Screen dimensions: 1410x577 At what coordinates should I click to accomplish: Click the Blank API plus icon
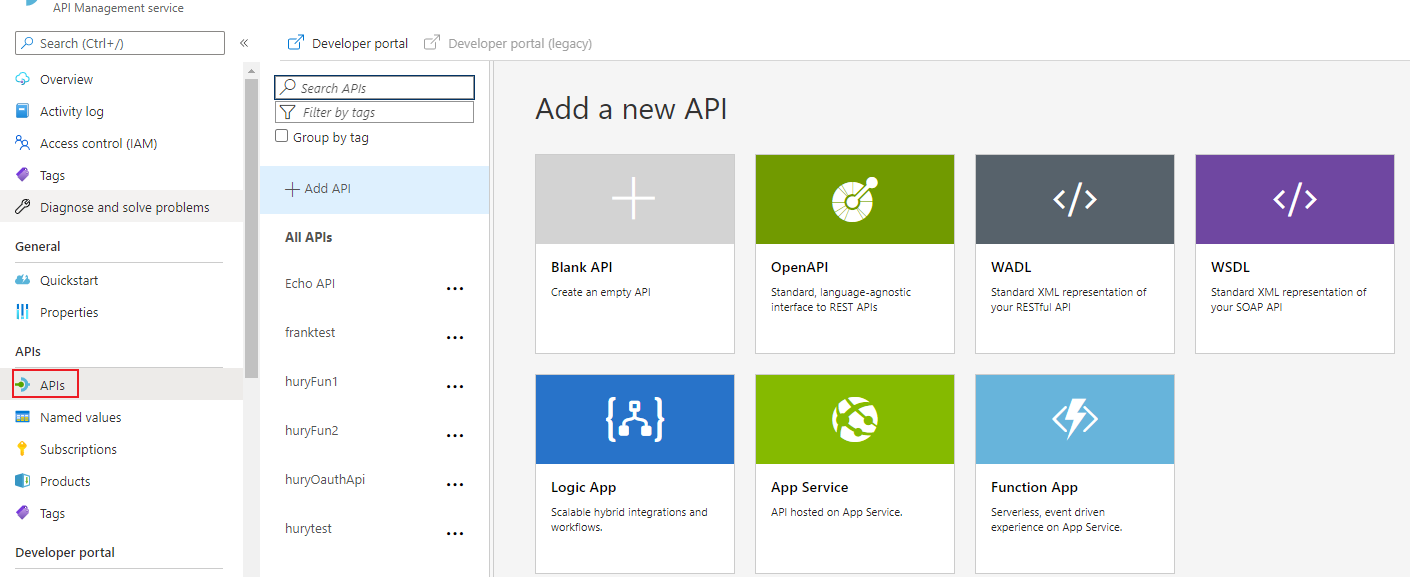click(635, 199)
